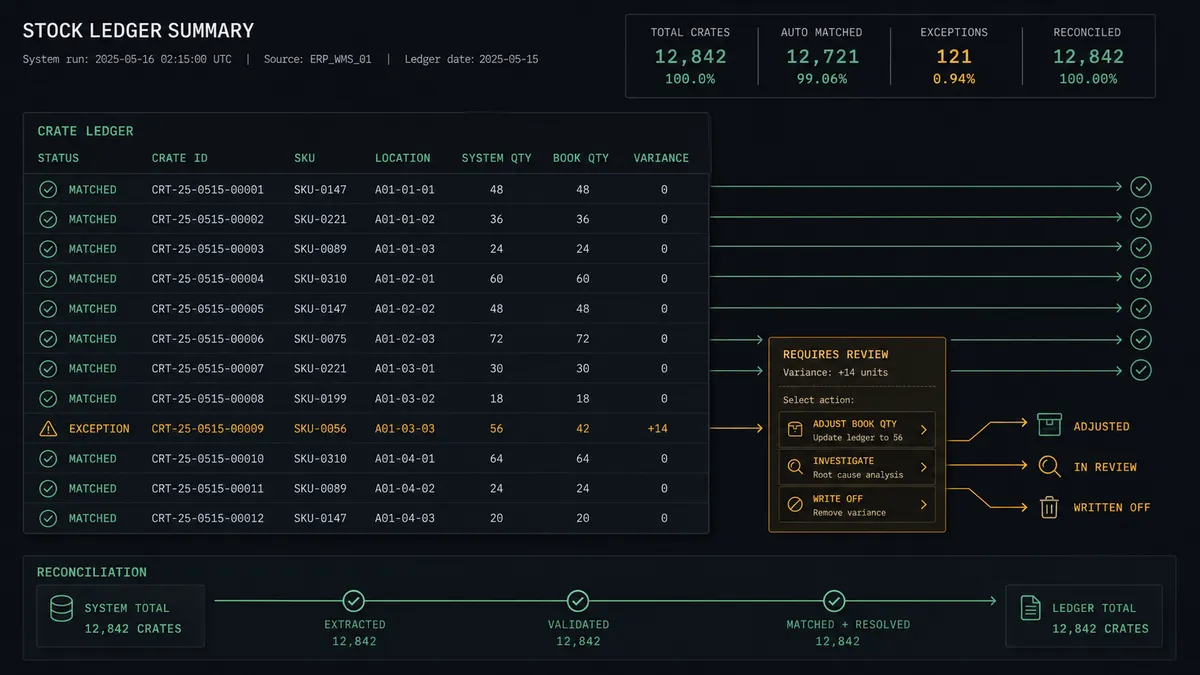Click the Ledger date: 2025-05-15 text
Screen dimensions: 1200x675
[x=471, y=59]
